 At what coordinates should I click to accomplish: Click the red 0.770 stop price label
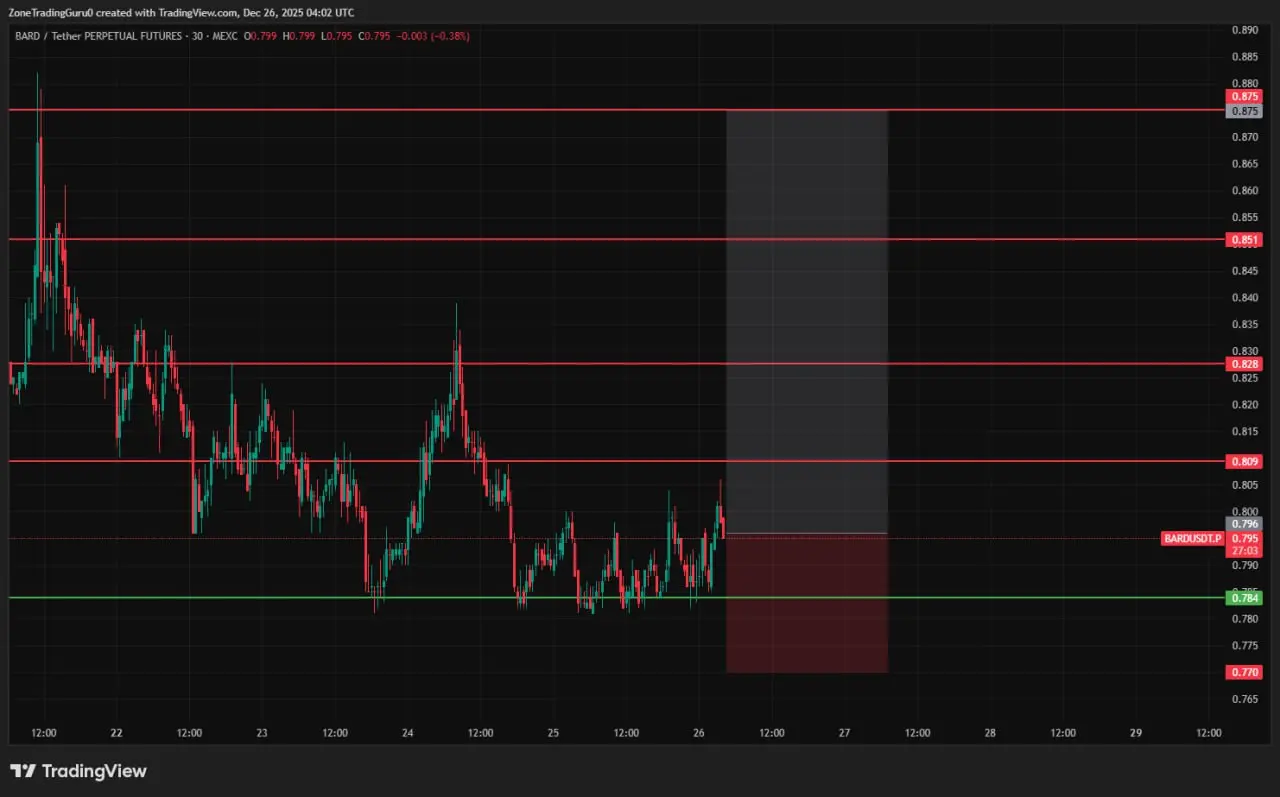tap(1245, 673)
